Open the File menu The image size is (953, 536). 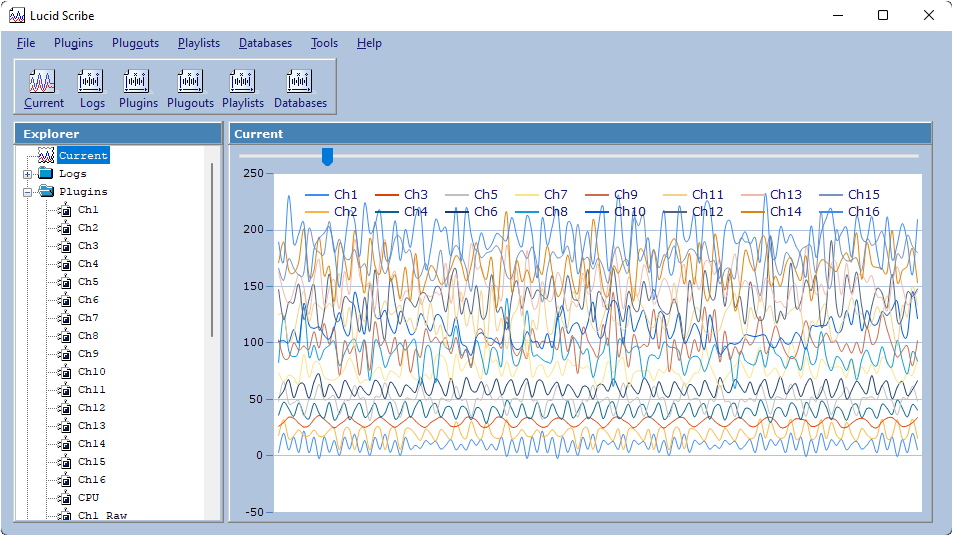click(26, 43)
